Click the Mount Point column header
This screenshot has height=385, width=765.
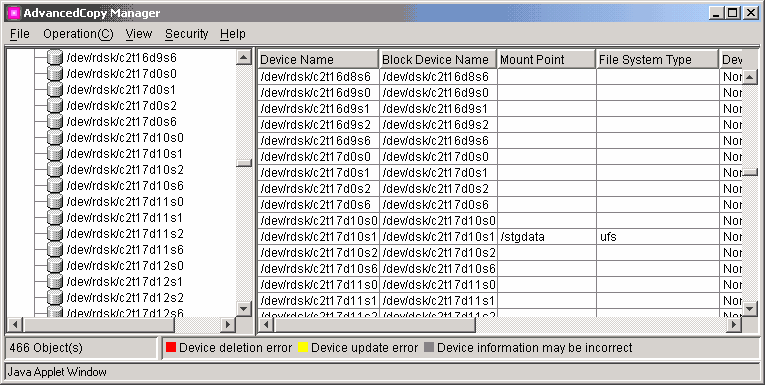[547, 60]
